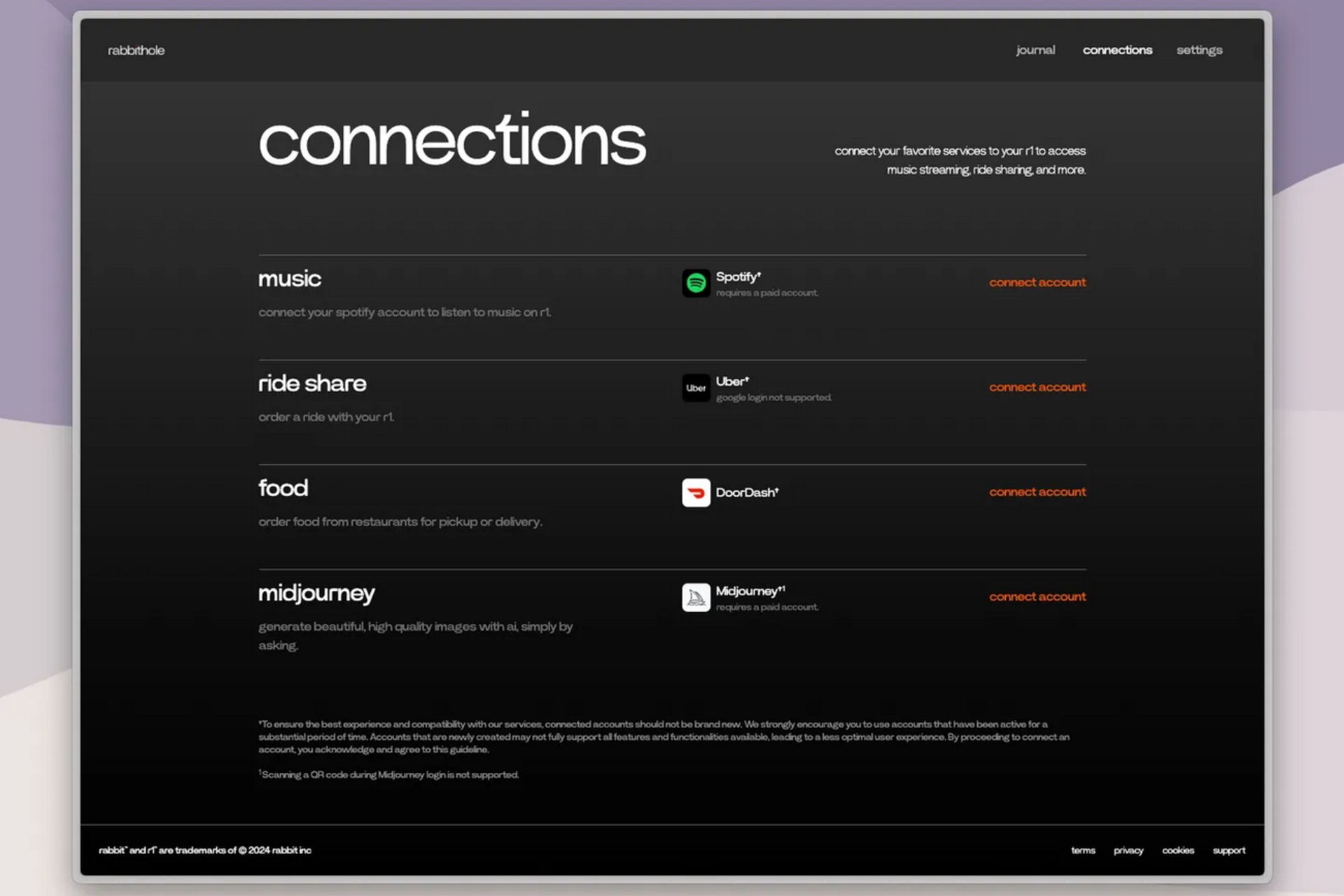The image size is (1344, 896).
Task: Click the food section heading
Action: [283, 488]
